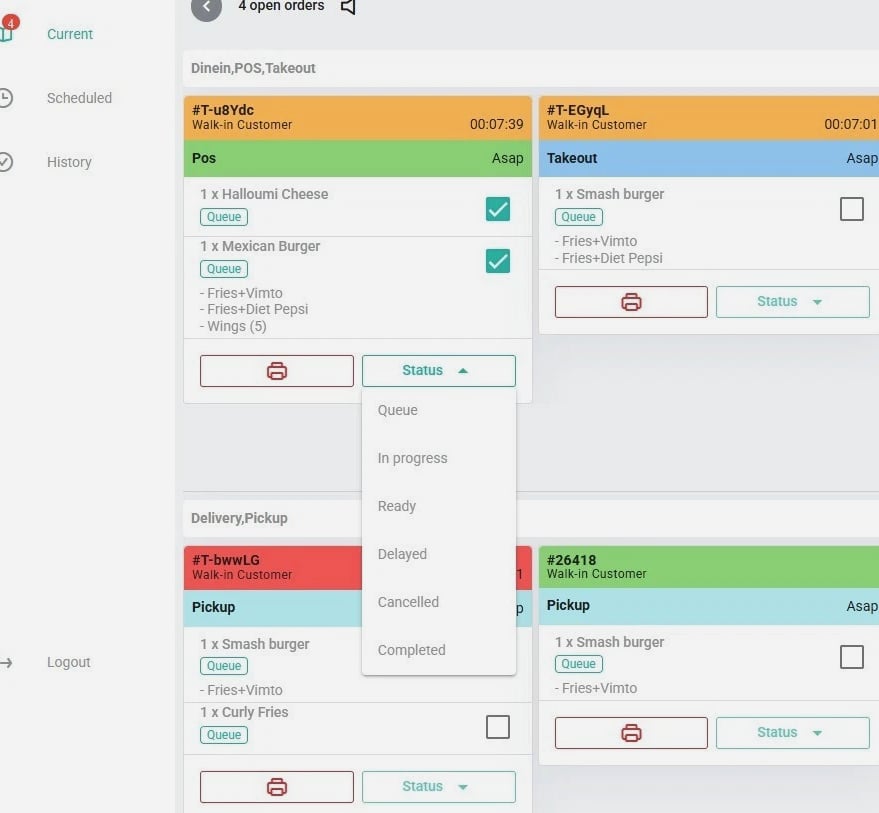Open Status dropdown for order #26418
879x813 pixels.
(x=792, y=733)
